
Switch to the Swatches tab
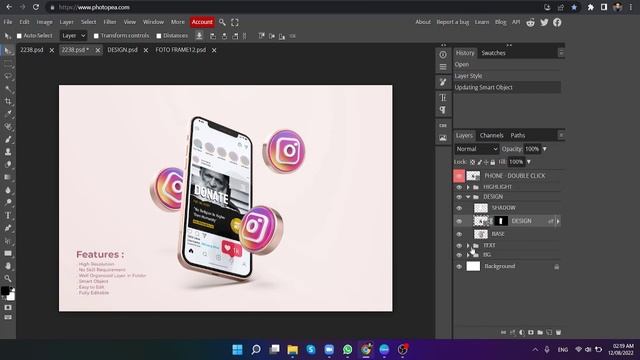point(493,53)
